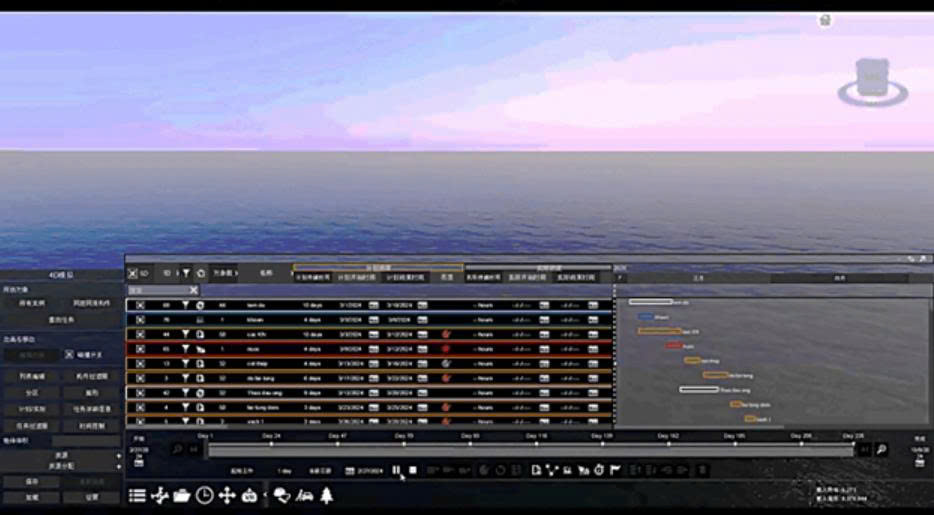Click the 4D模拟 panel header button
This screenshot has width=934, height=515.
(x=61, y=275)
